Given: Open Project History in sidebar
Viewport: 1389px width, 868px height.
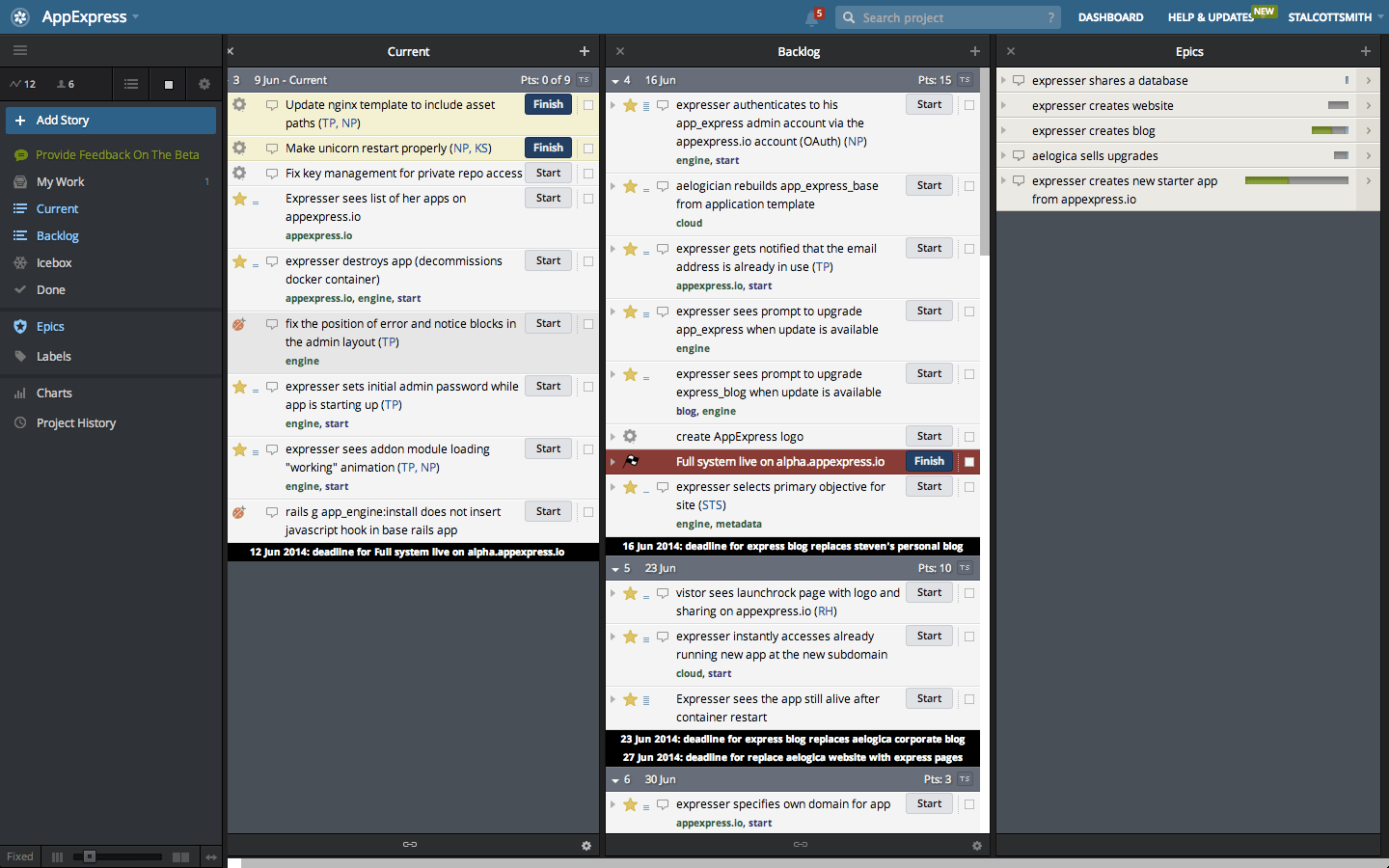Looking at the screenshot, I should (76, 423).
